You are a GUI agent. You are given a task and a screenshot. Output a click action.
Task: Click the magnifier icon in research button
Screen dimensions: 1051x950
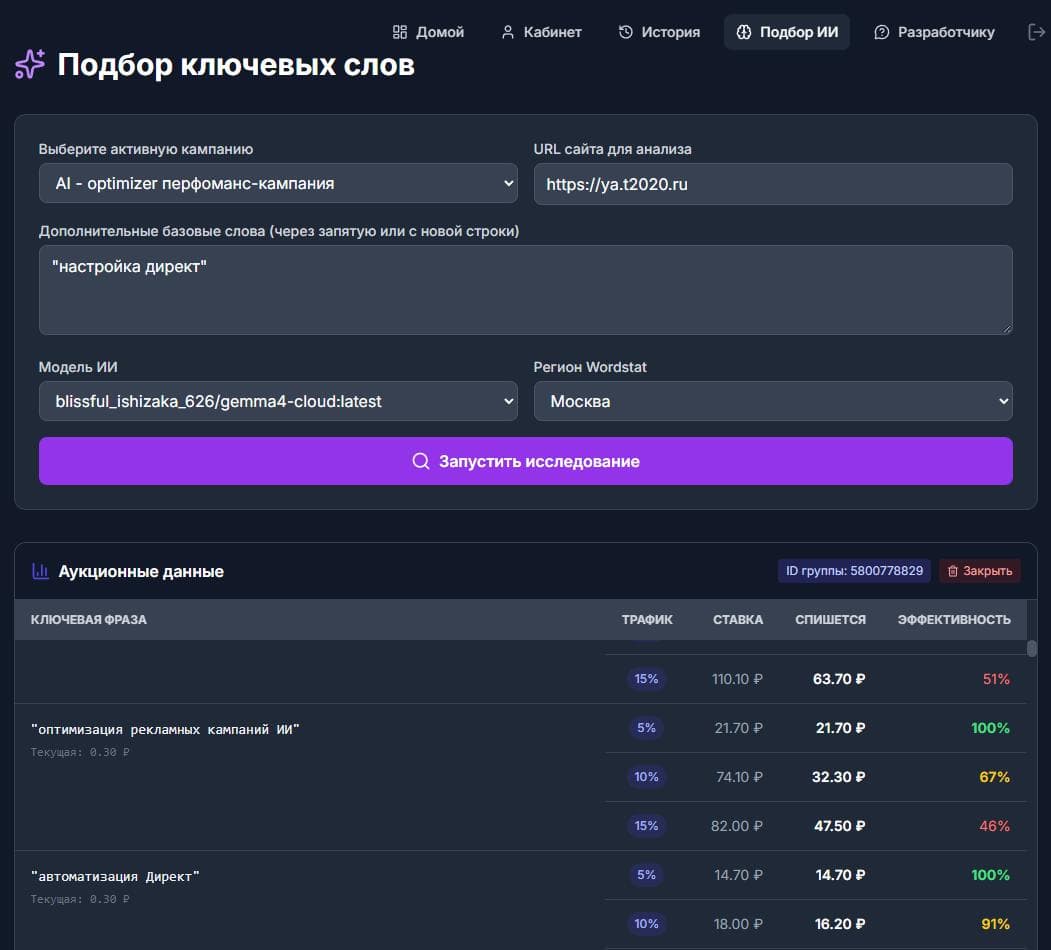point(420,461)
